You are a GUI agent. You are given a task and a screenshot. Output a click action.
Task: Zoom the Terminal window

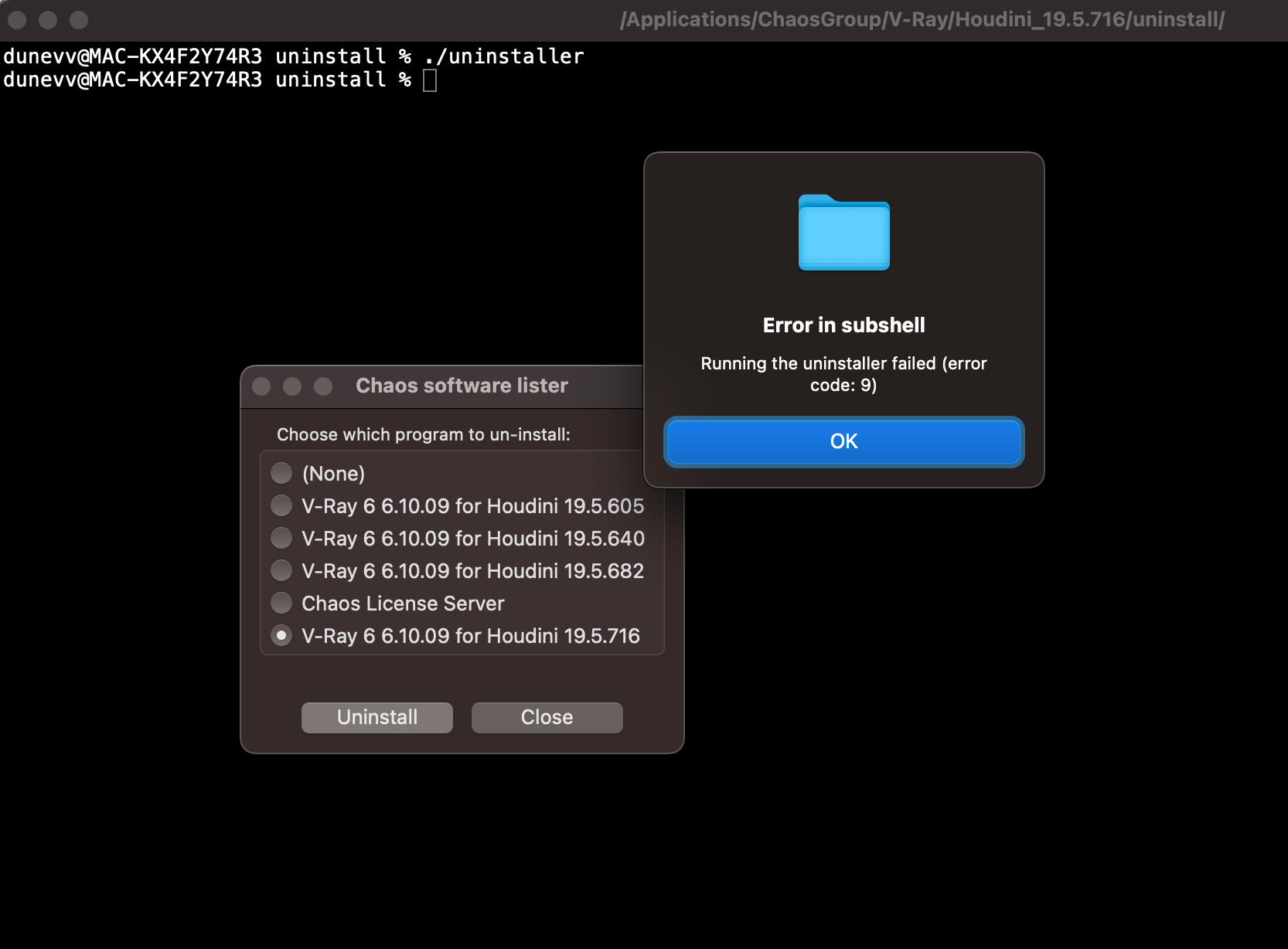(79, 20)
